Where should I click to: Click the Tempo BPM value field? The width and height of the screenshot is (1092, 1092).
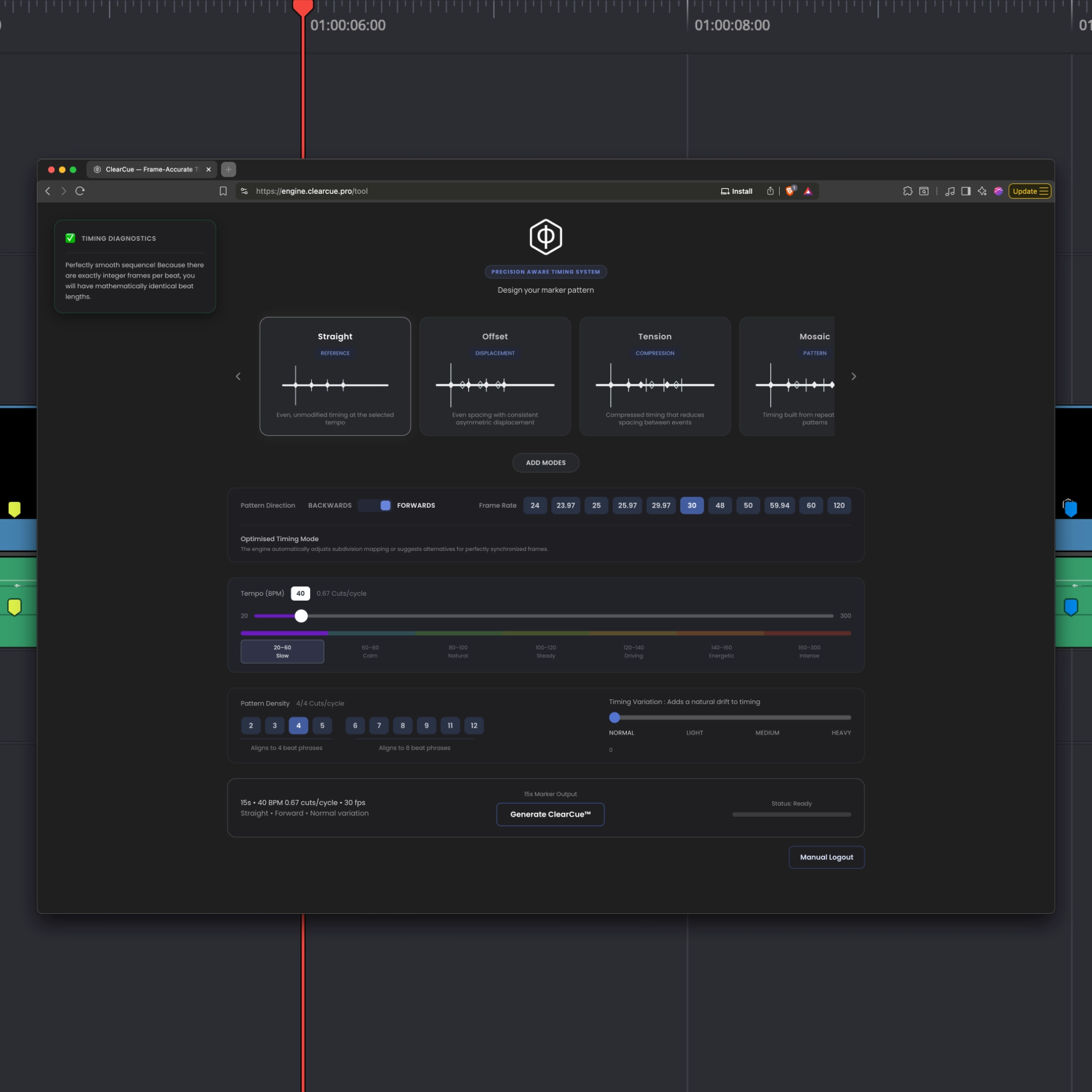300,593
